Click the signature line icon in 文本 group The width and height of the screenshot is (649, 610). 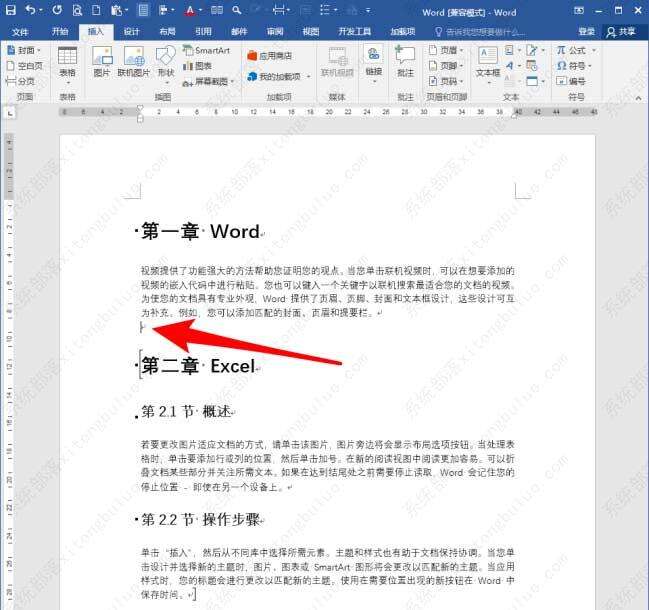[x=532, y=50]
